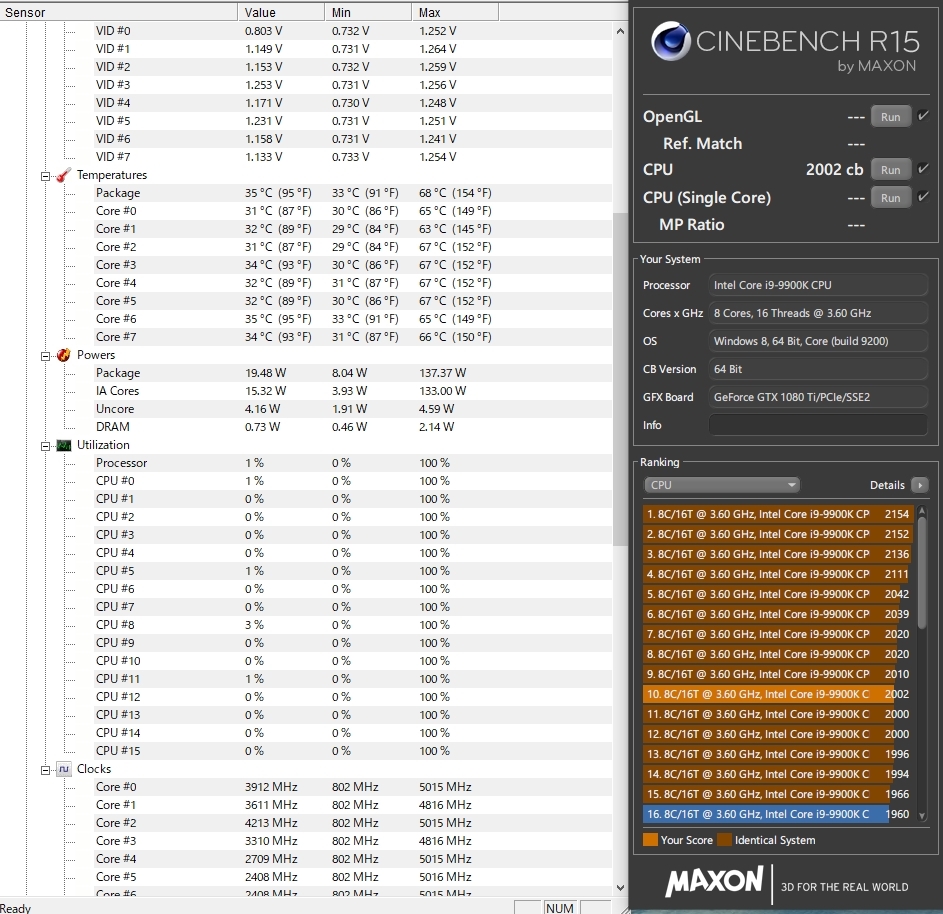Select ranking entry 1 with score 2154
Screen dimensions: 943x914
pyautogui.click(x=778, y=514)
